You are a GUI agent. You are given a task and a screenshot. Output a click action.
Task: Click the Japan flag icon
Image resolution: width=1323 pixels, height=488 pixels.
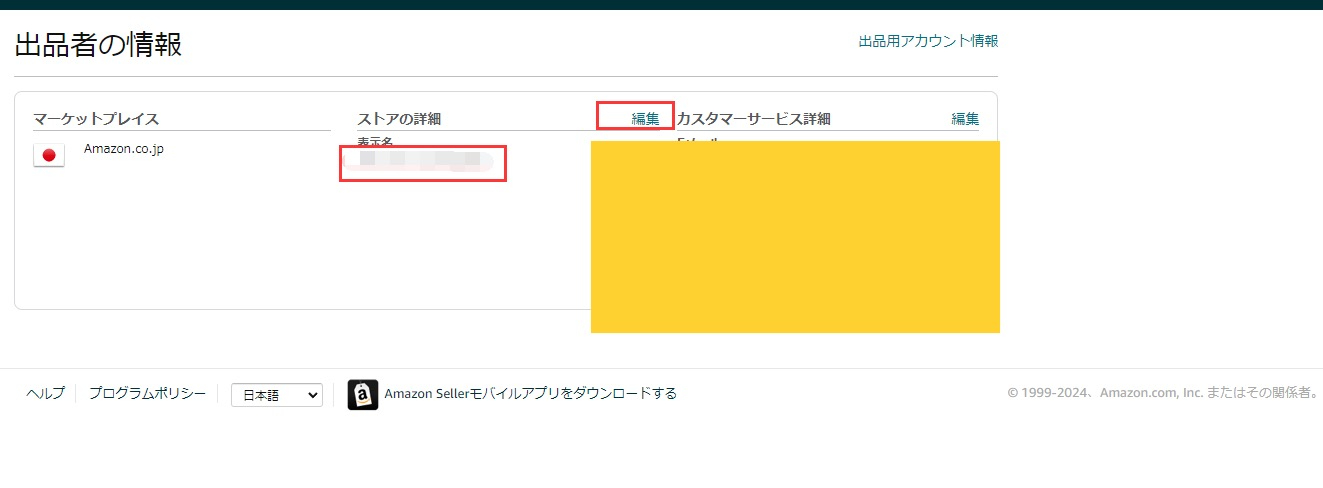coord(49,155)
